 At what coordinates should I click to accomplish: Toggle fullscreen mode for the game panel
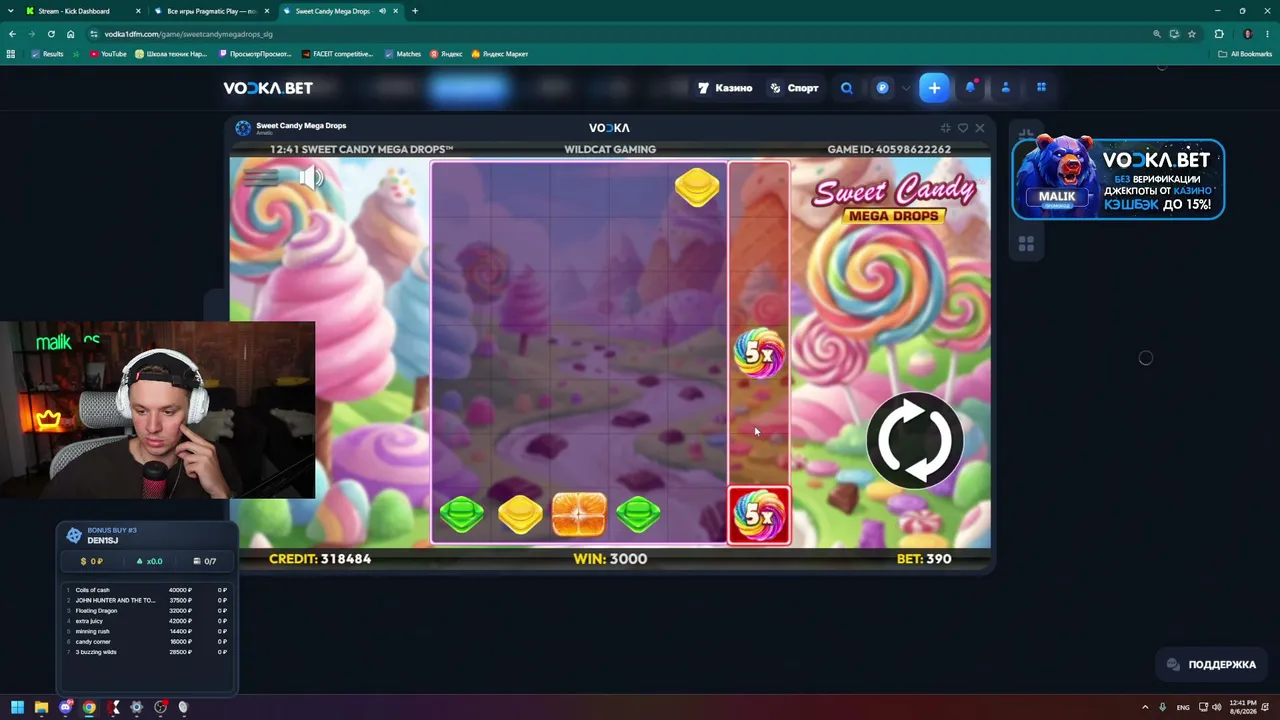pos(945,128)
